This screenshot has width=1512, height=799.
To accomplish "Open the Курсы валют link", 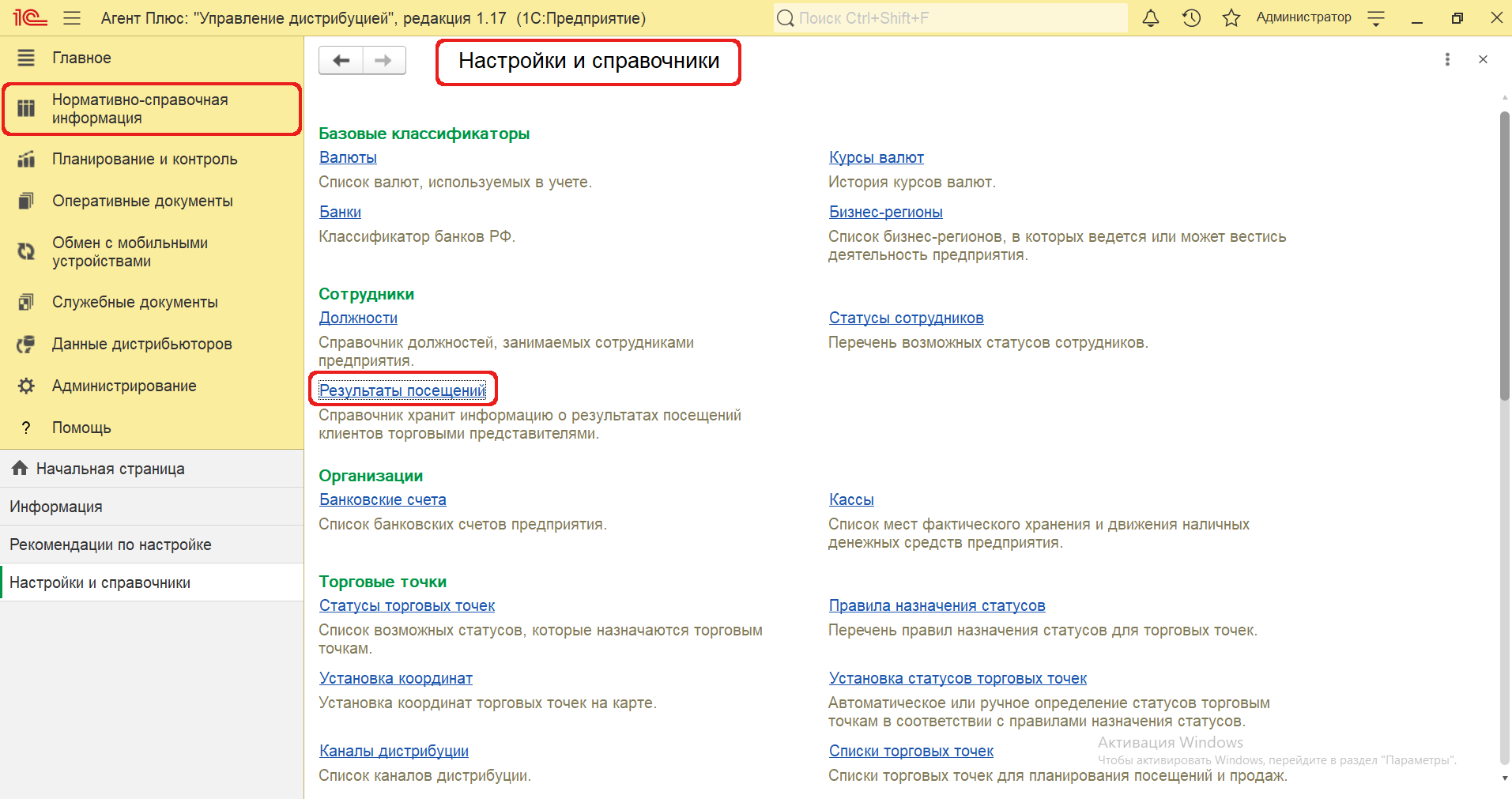I will coord(876,157).
